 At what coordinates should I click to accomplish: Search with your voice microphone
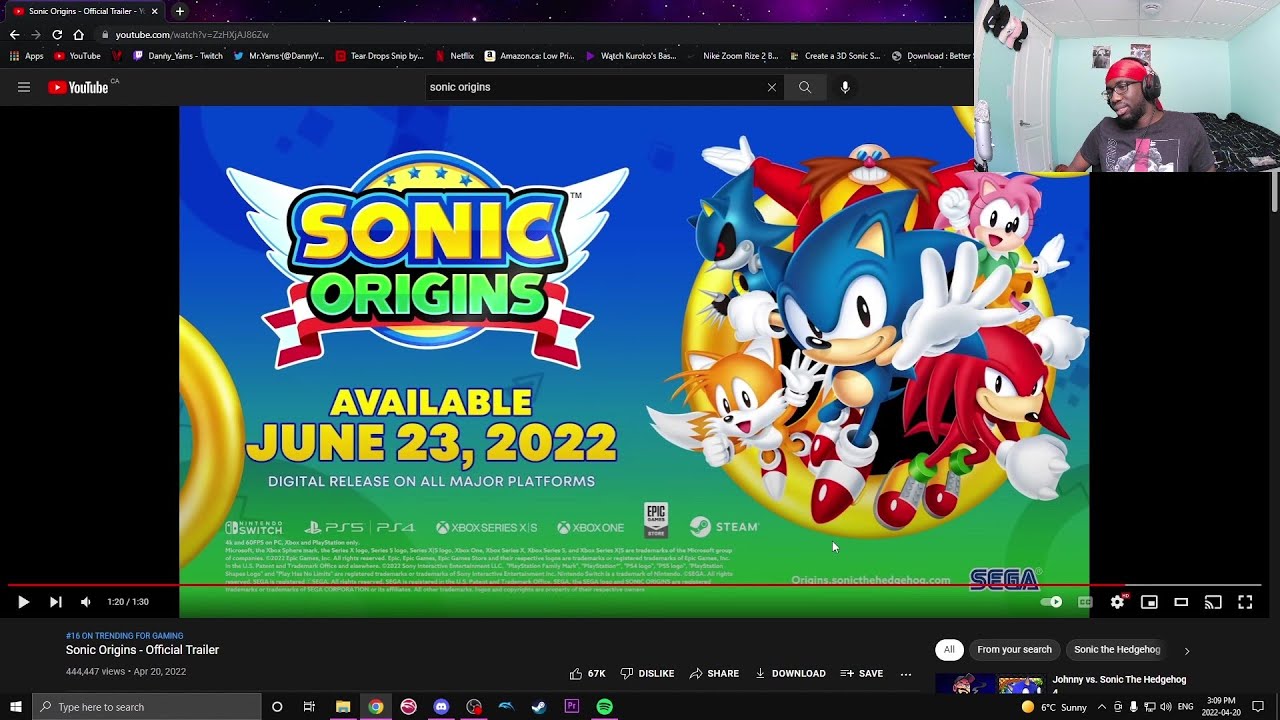(x=845, y=87)
